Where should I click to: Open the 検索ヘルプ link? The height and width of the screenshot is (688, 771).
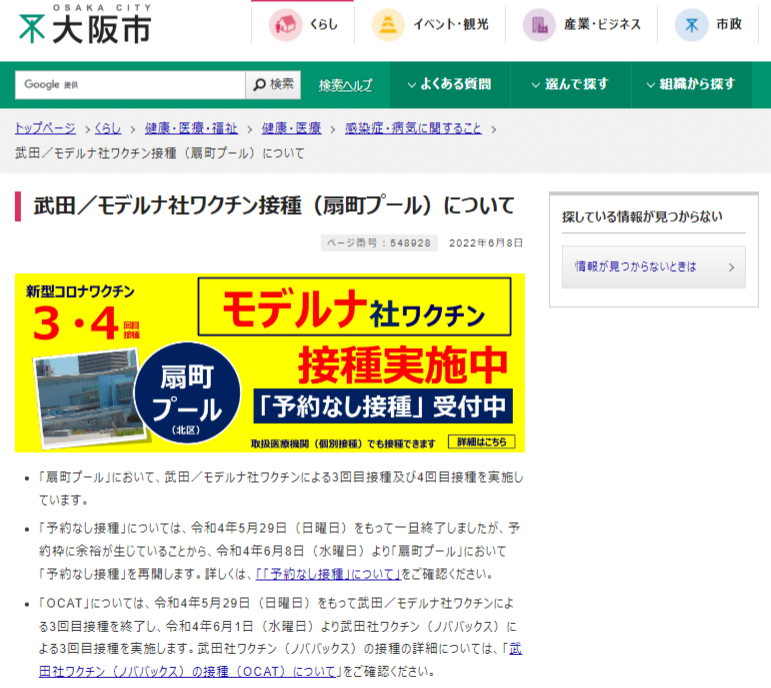(x=345, y=86)
